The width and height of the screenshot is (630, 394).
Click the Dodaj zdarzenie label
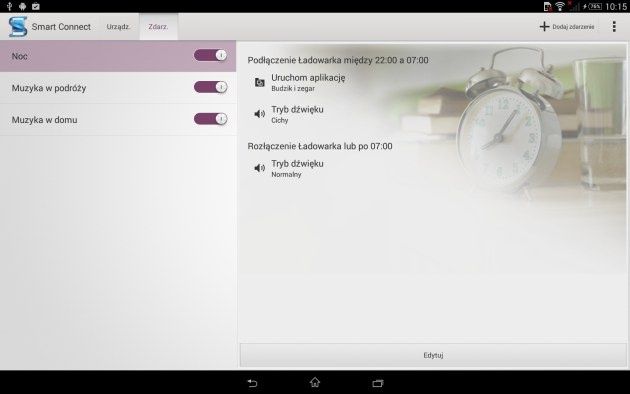point(573,27)
